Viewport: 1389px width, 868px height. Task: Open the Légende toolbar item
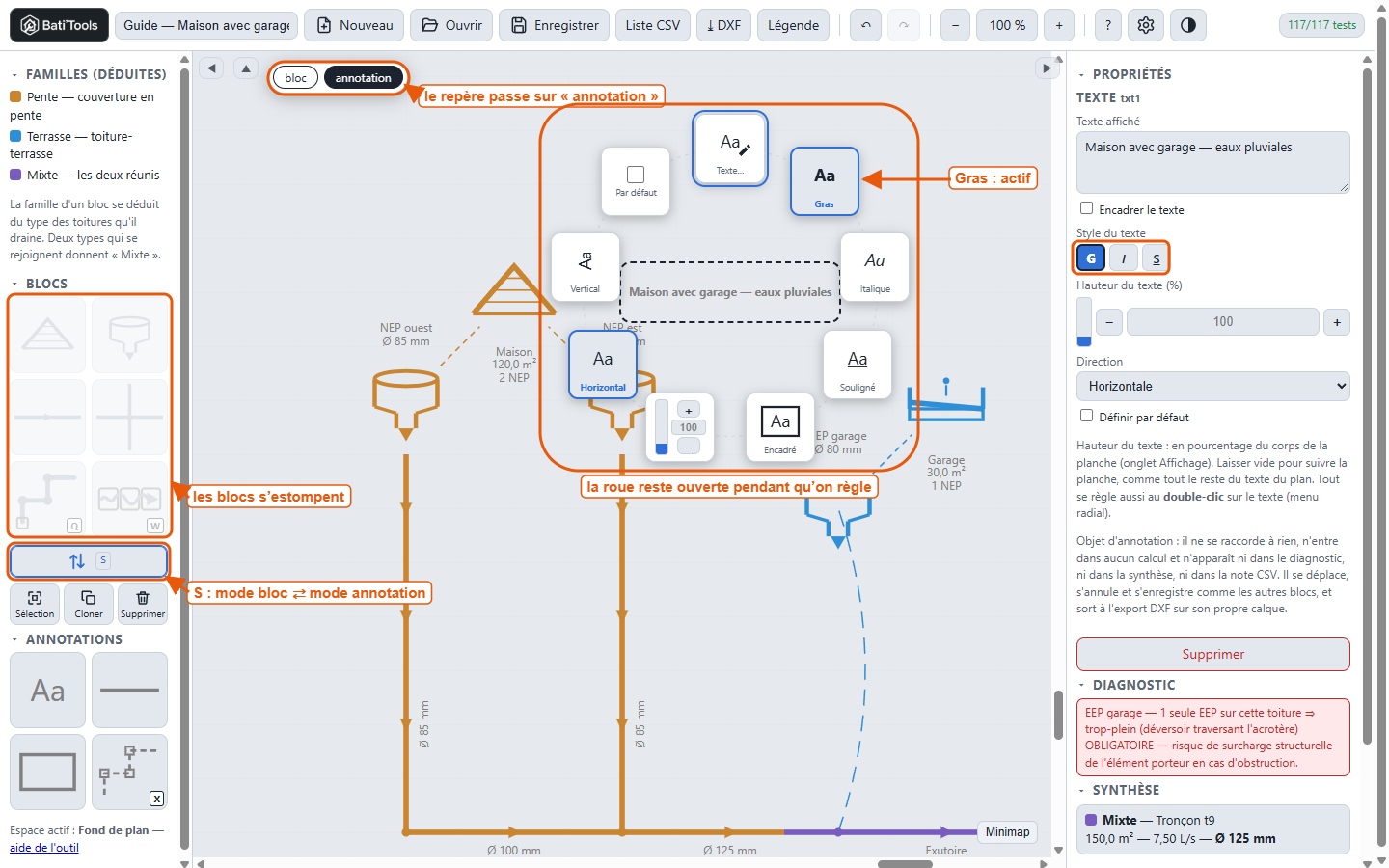click(x=794, y=25)
